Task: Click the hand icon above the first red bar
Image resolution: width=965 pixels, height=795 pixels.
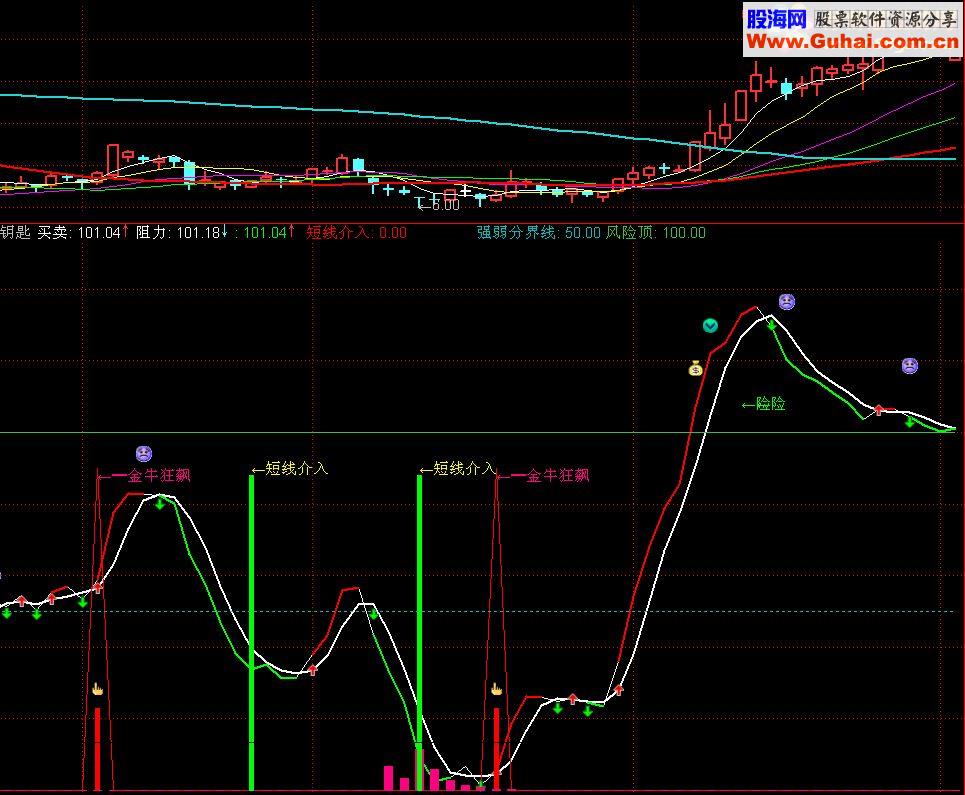Action: click(97, 689)
